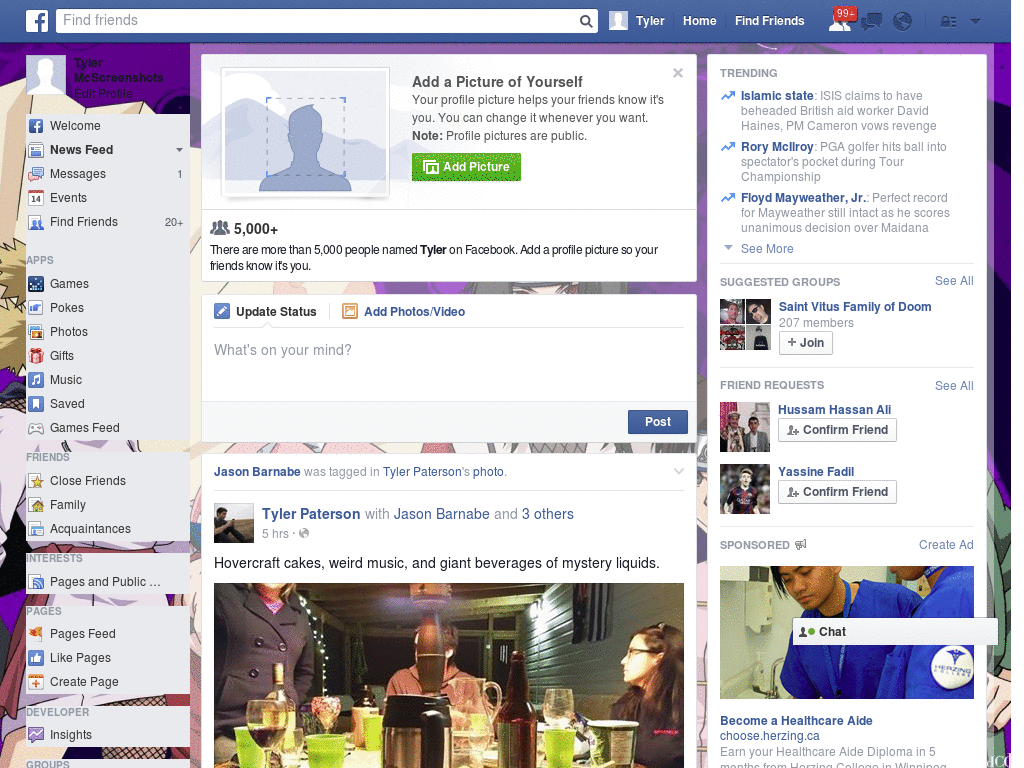
Task: Open the Rory McIlroy trending link
Action: pos(776,147)
